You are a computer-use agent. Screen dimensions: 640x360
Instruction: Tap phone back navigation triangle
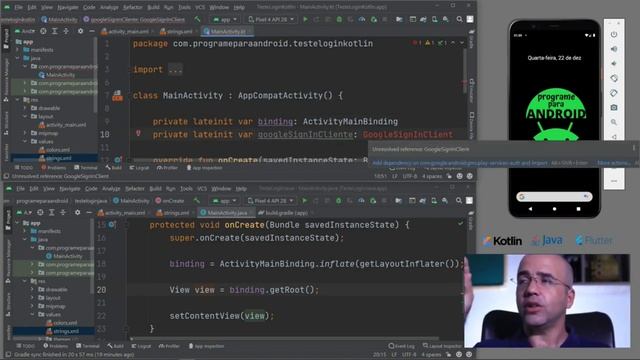click(530, 209)
